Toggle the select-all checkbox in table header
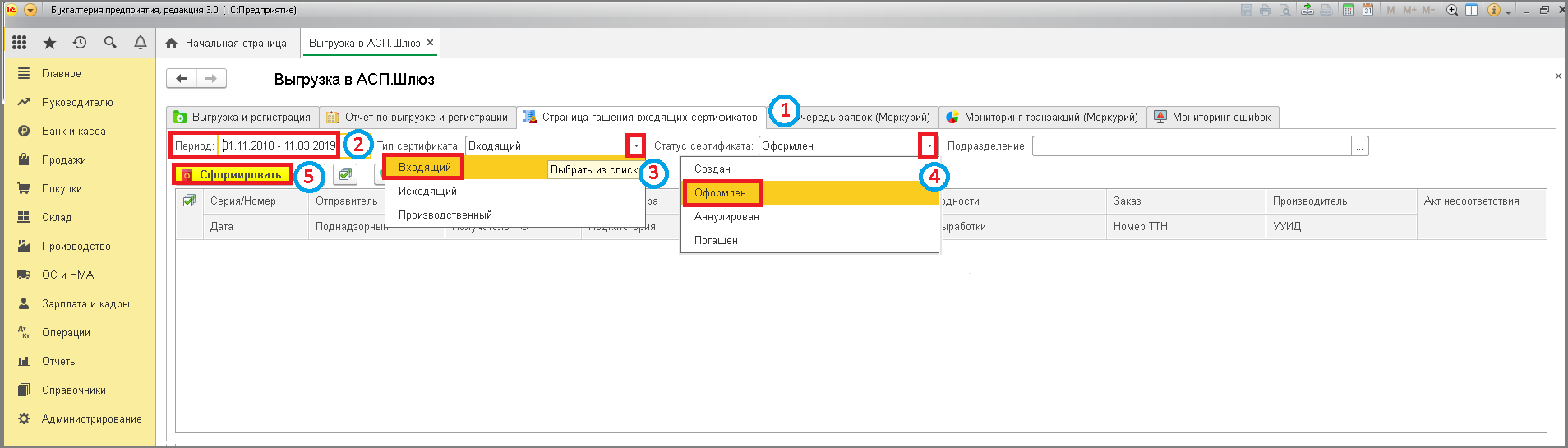The width and height of the screenshot is (1568, 448). [x=189, y=201]
